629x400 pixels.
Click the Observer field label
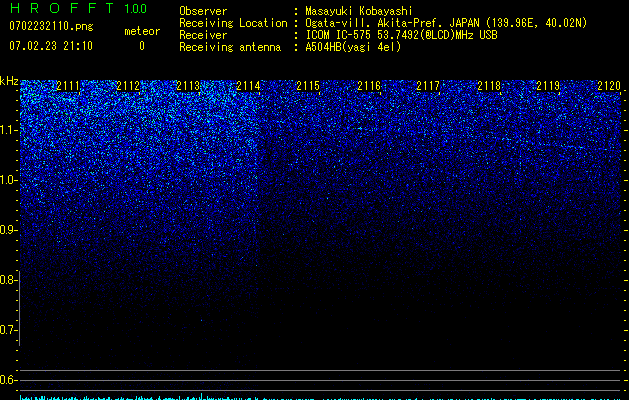click(203, 11)
